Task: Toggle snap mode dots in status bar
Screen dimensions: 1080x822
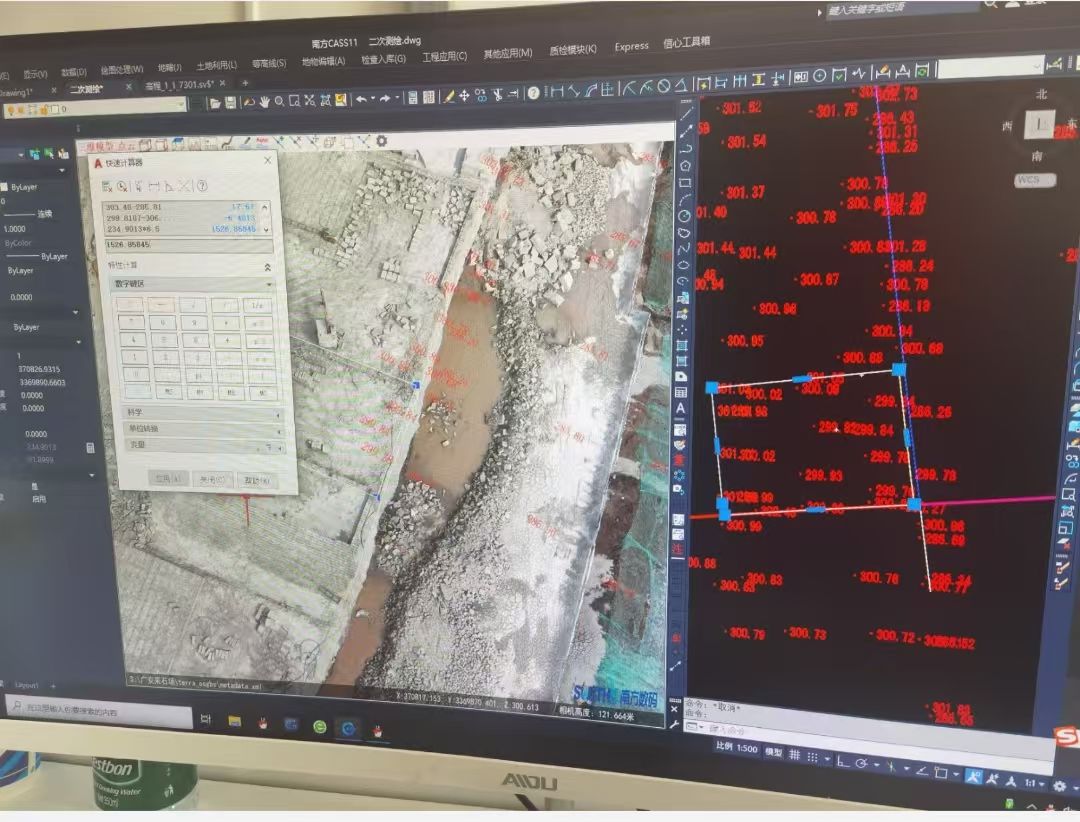Action: (x=813, y=757)
